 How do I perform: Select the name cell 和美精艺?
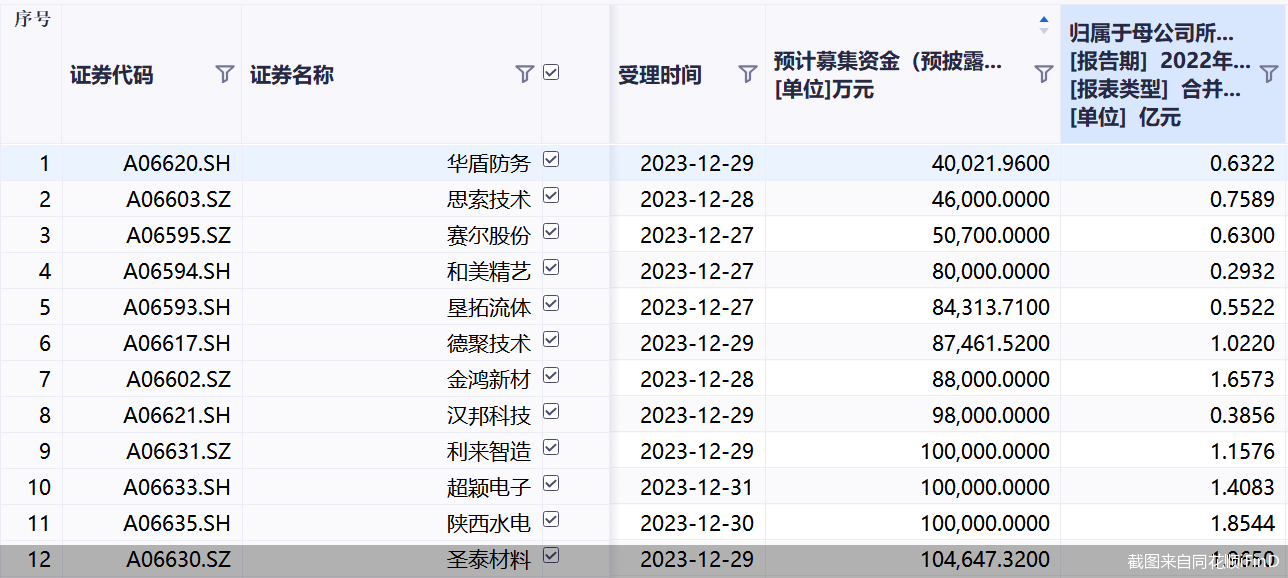coord(489,272)
